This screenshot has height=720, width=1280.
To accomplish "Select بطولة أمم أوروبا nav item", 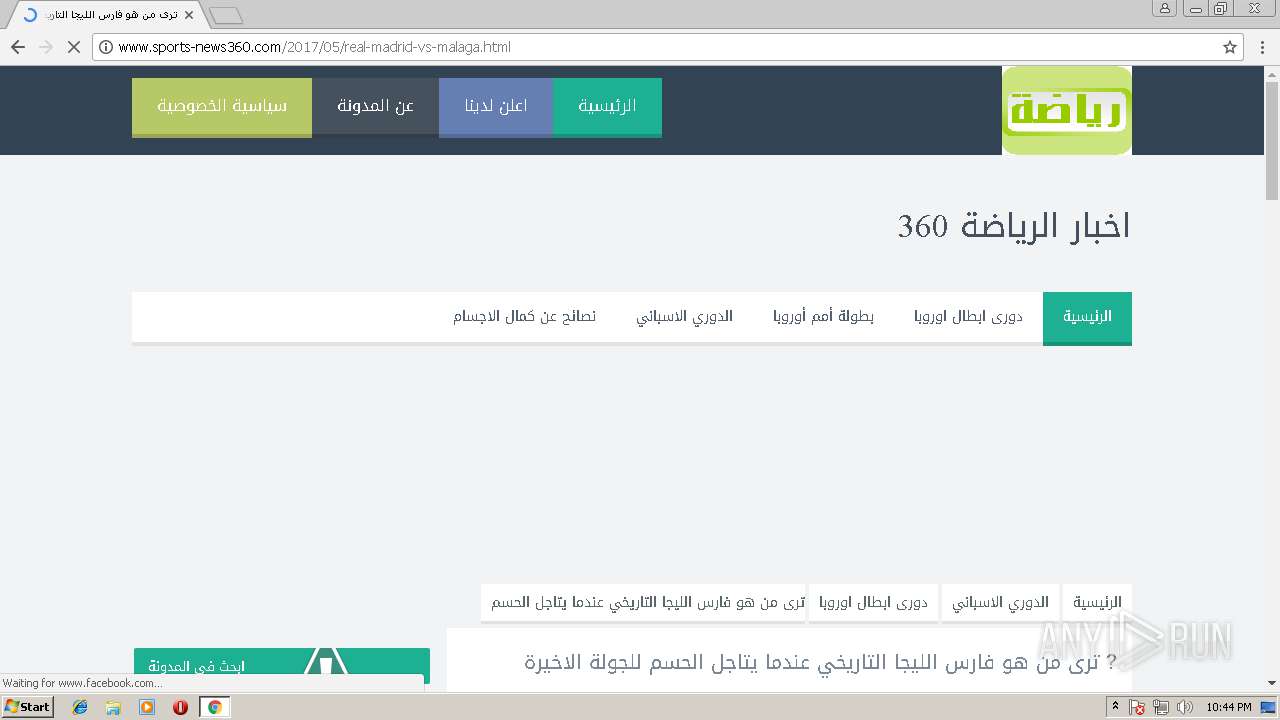I will [823, 317].
